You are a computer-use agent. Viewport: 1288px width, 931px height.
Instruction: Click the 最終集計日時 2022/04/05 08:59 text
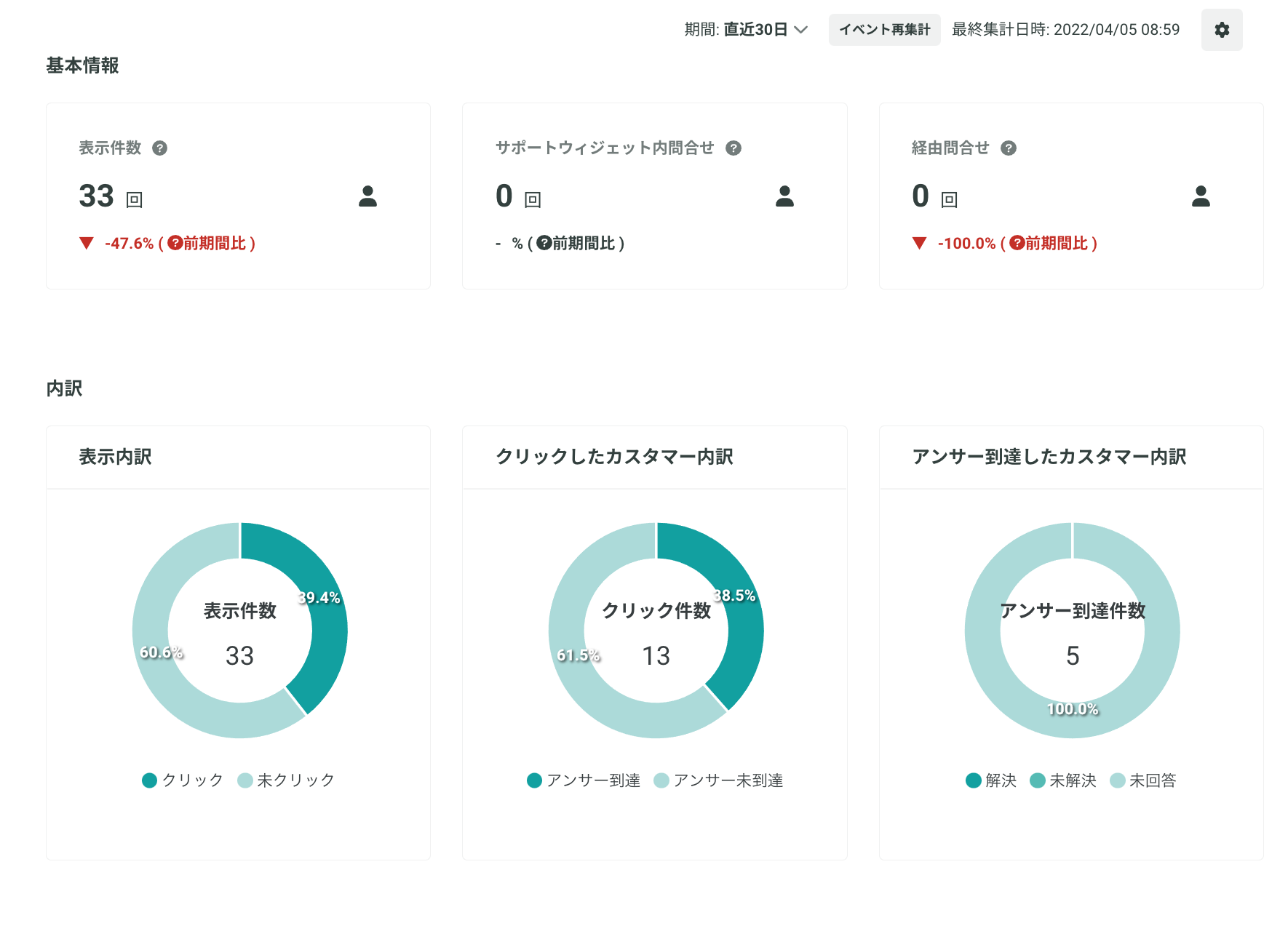[1065, 30]
